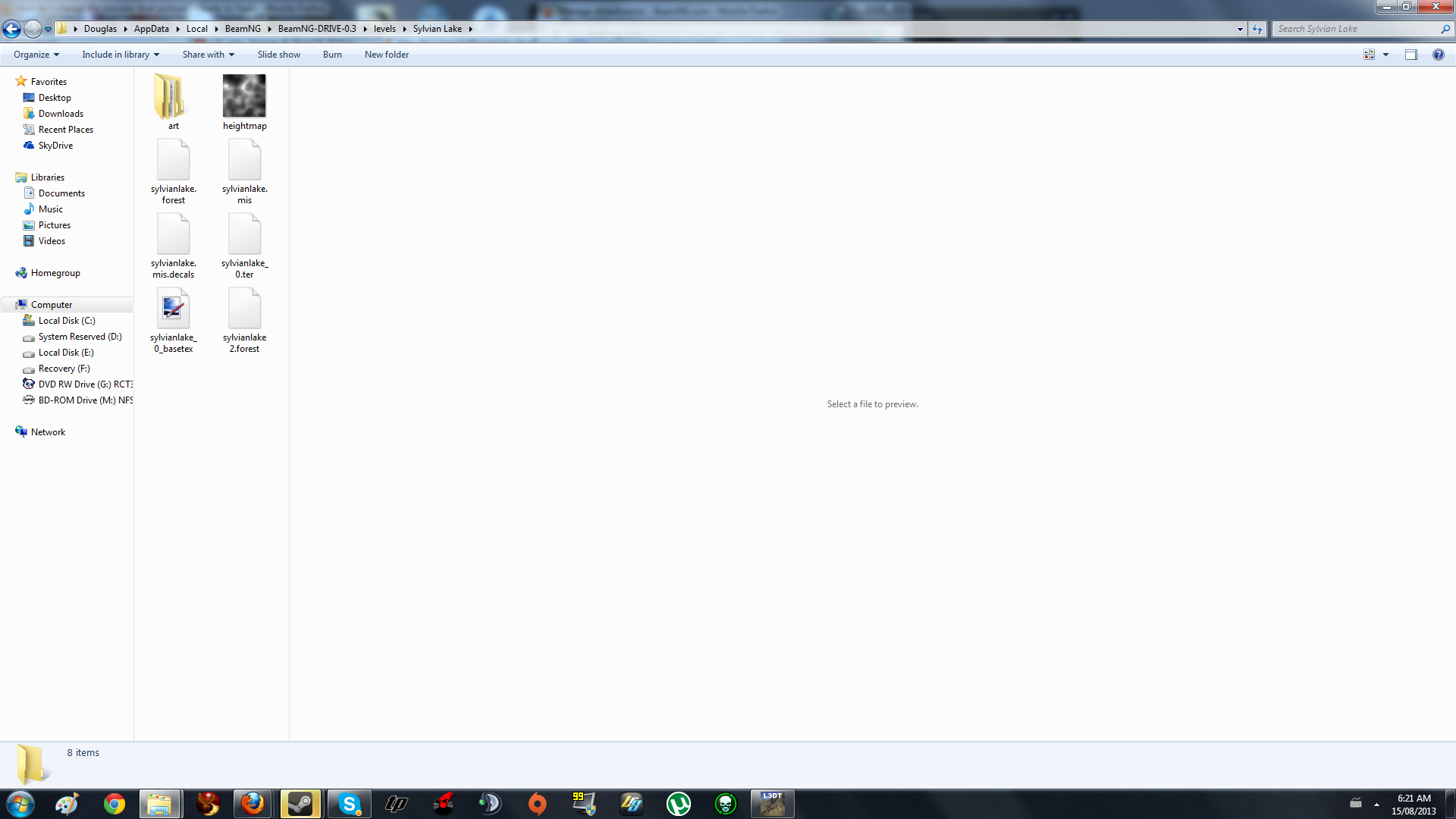Expand the arrow after levels breadcrumb
The height and width of the screenshot is (819, 1456).
404,29
